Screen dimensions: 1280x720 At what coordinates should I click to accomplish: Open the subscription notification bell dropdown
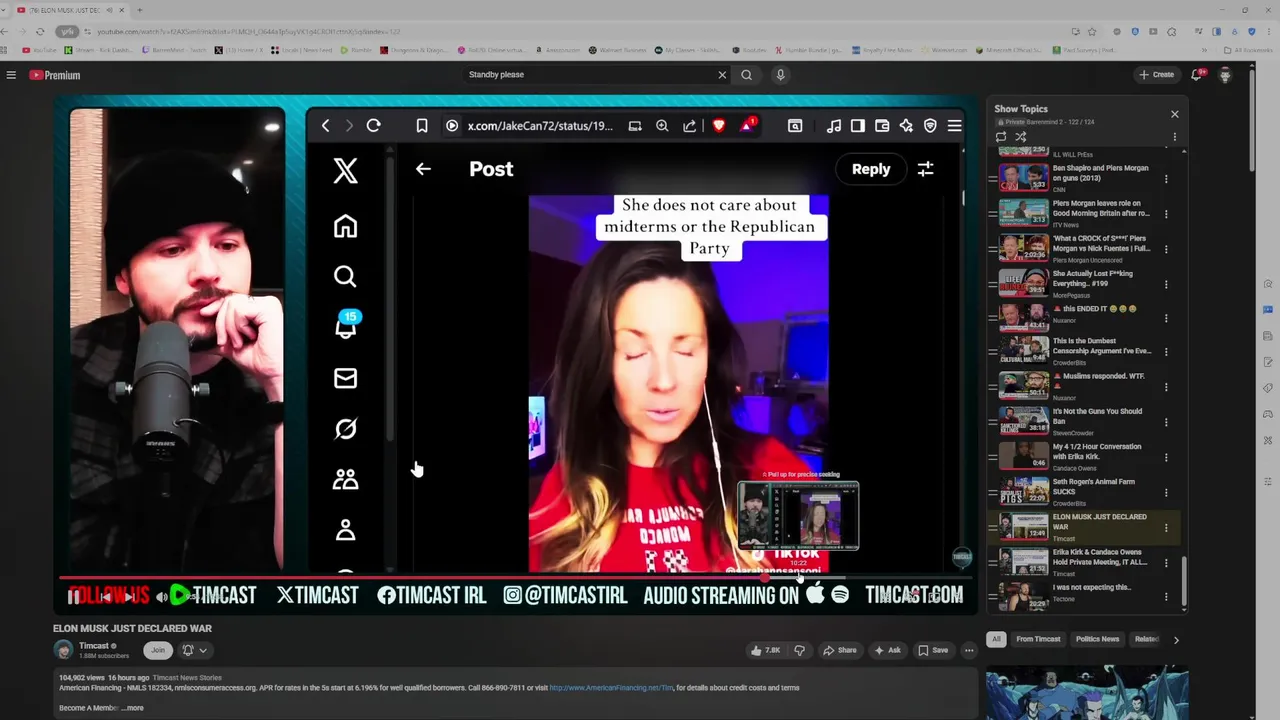[x=194, y=650]
